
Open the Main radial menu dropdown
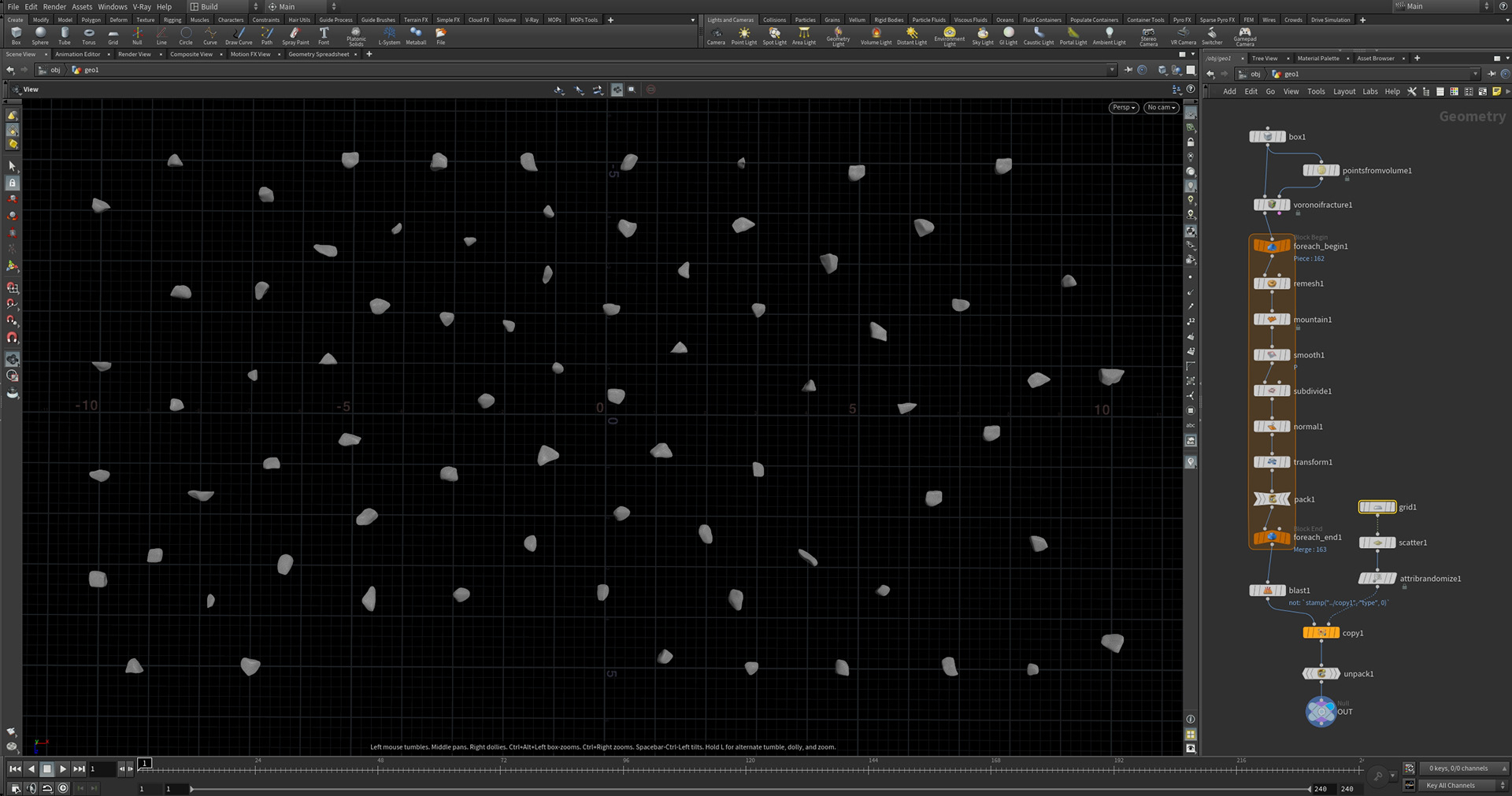(302, 6)
